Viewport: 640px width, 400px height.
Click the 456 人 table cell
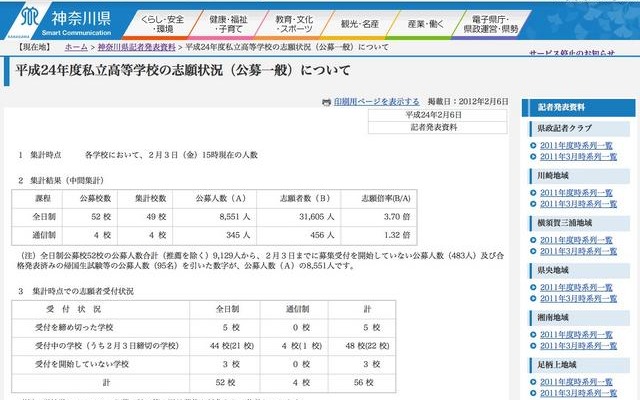coord(299,236)
